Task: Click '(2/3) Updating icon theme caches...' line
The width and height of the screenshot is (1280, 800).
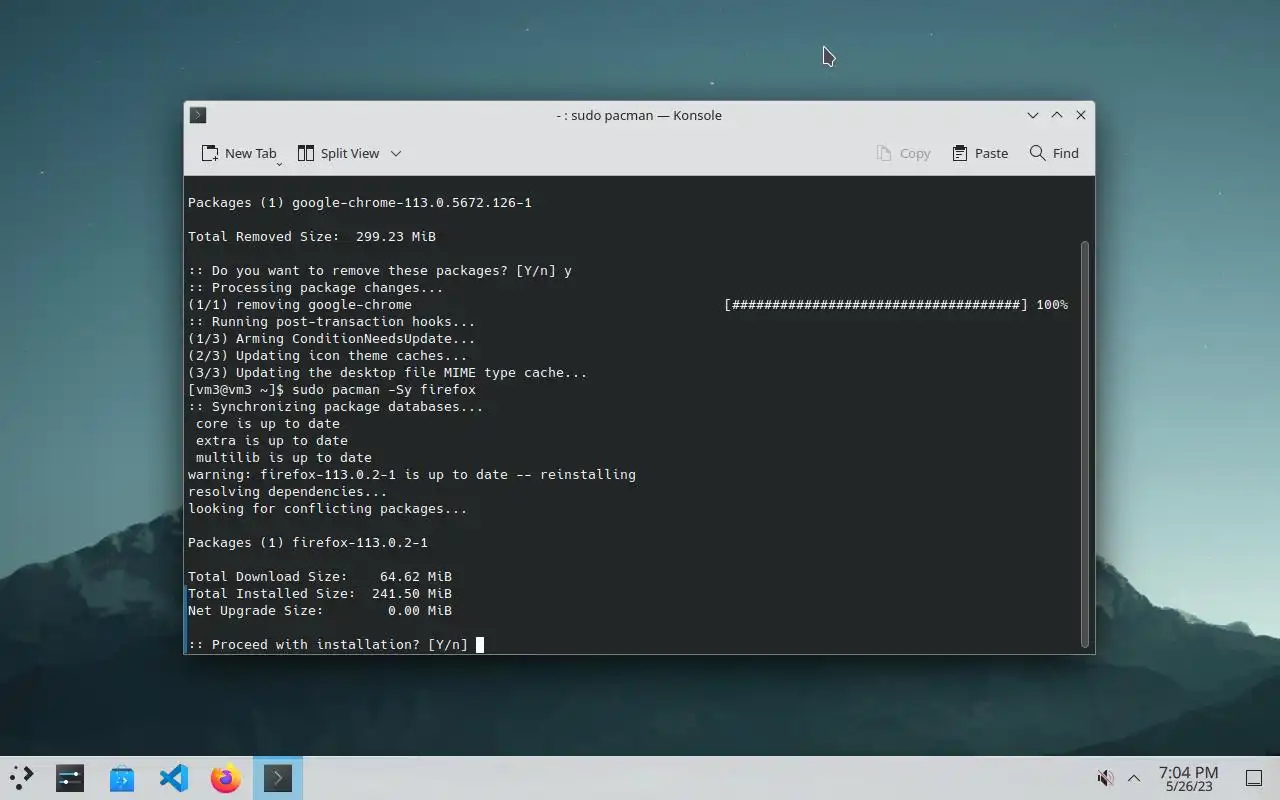Action: (328, 355)
